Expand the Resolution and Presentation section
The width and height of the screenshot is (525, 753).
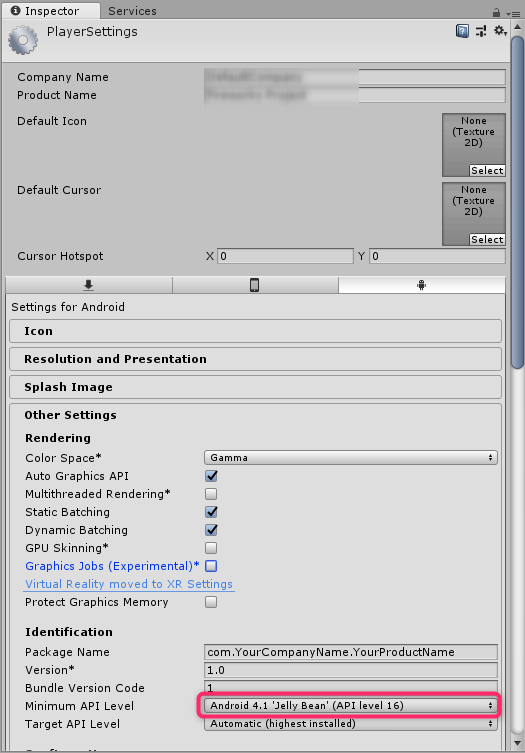pyautogui.click(x=256, y=359)
